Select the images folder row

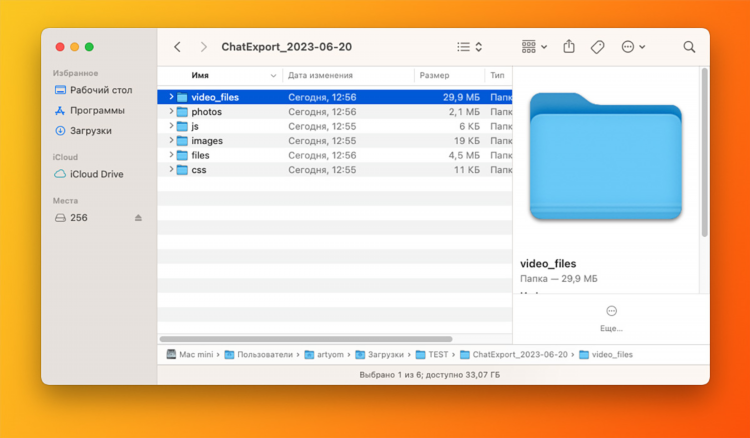pyautogui.click(x=335, y=141)
